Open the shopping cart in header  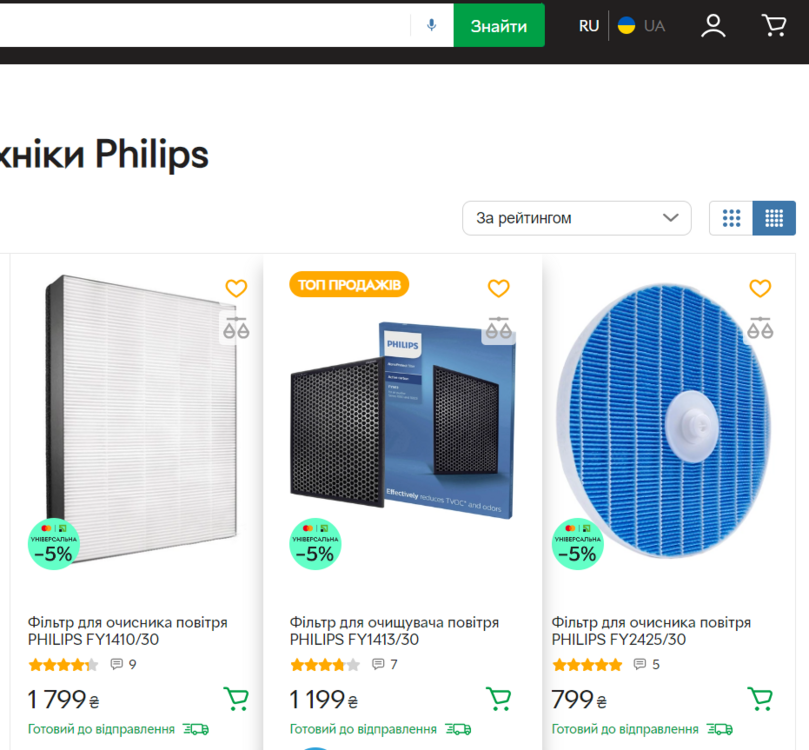774,25
